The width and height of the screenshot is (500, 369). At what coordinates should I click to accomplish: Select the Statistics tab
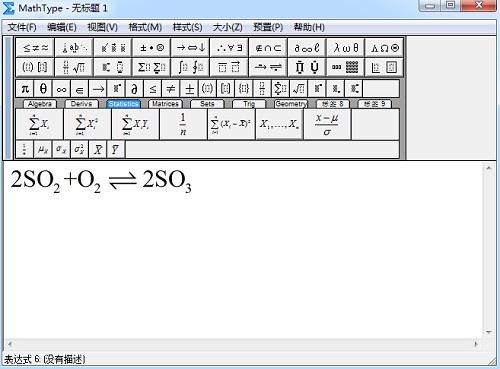pyautogui.click(x=123, y=104)
